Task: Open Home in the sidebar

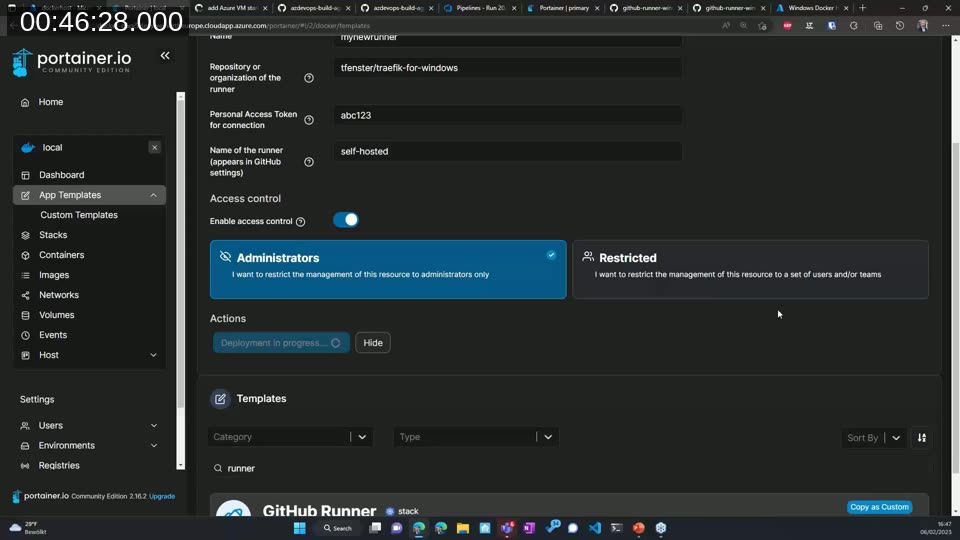Action: pos(51,102)
